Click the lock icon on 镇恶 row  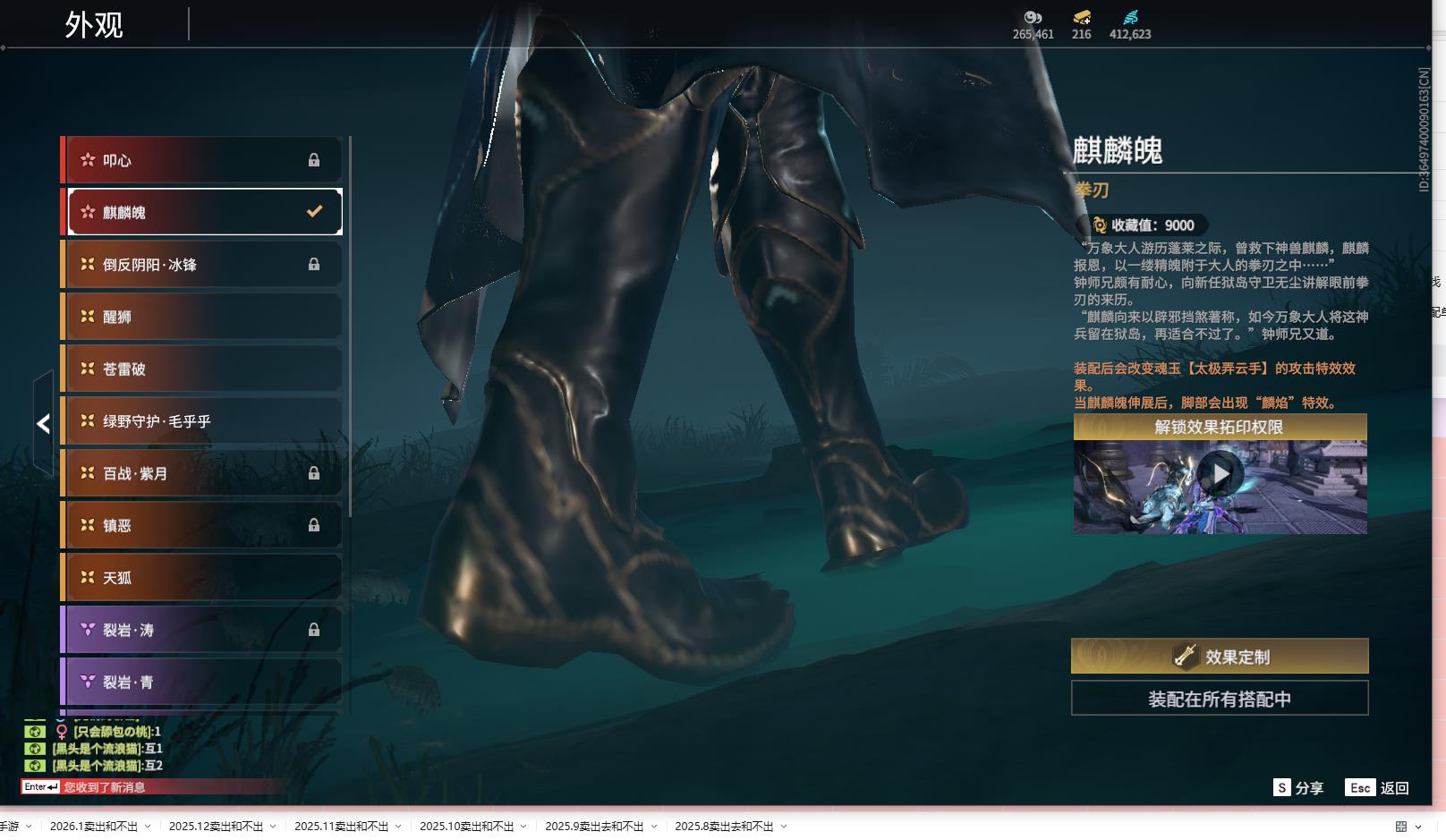click(x=314, y=525)
